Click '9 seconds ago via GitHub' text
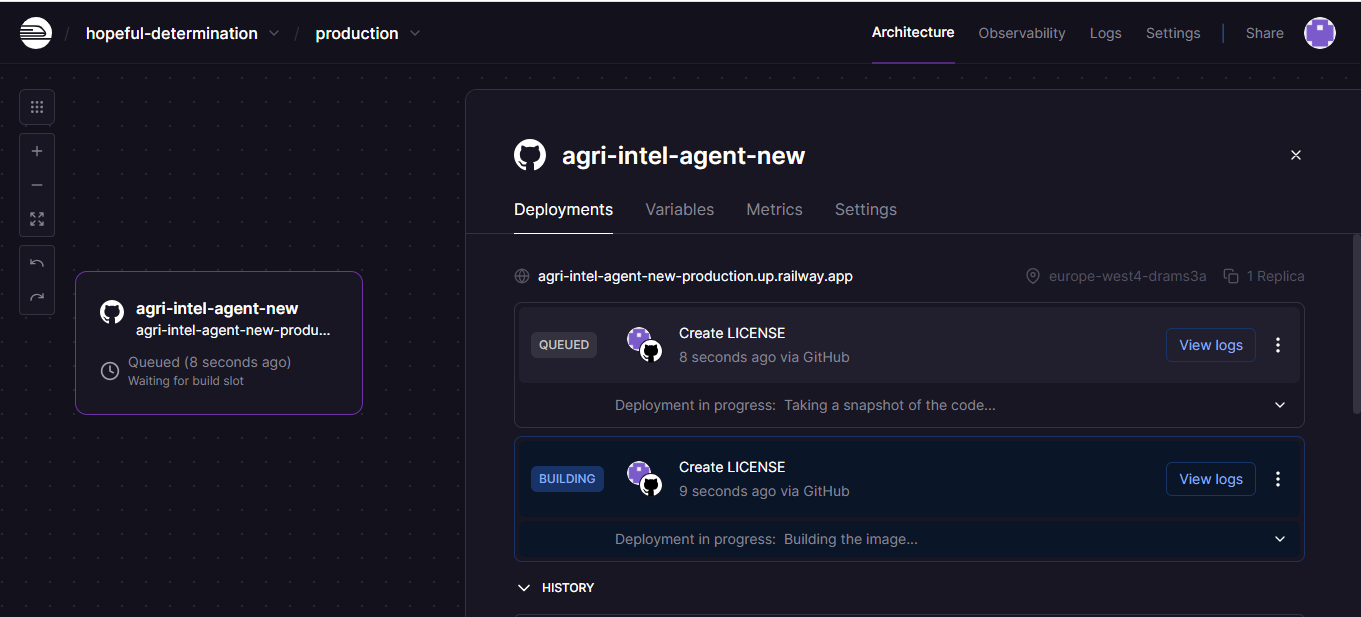 [x=764, y=491]
